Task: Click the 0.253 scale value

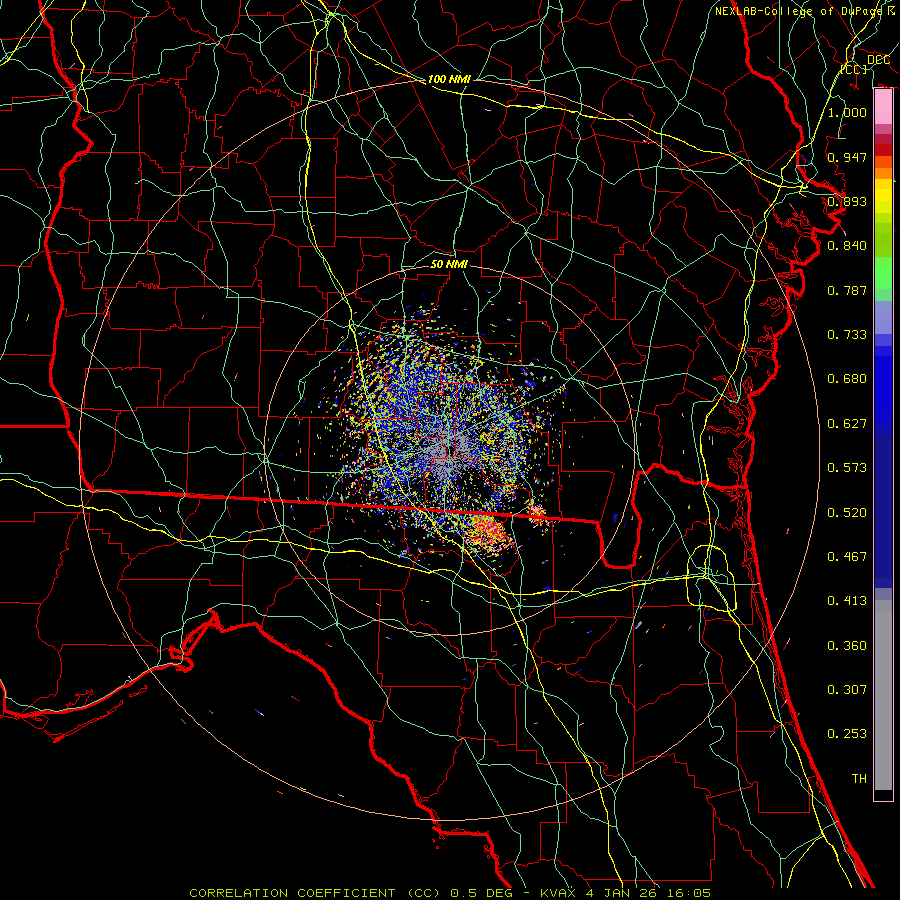Action: tap(847, 734)
